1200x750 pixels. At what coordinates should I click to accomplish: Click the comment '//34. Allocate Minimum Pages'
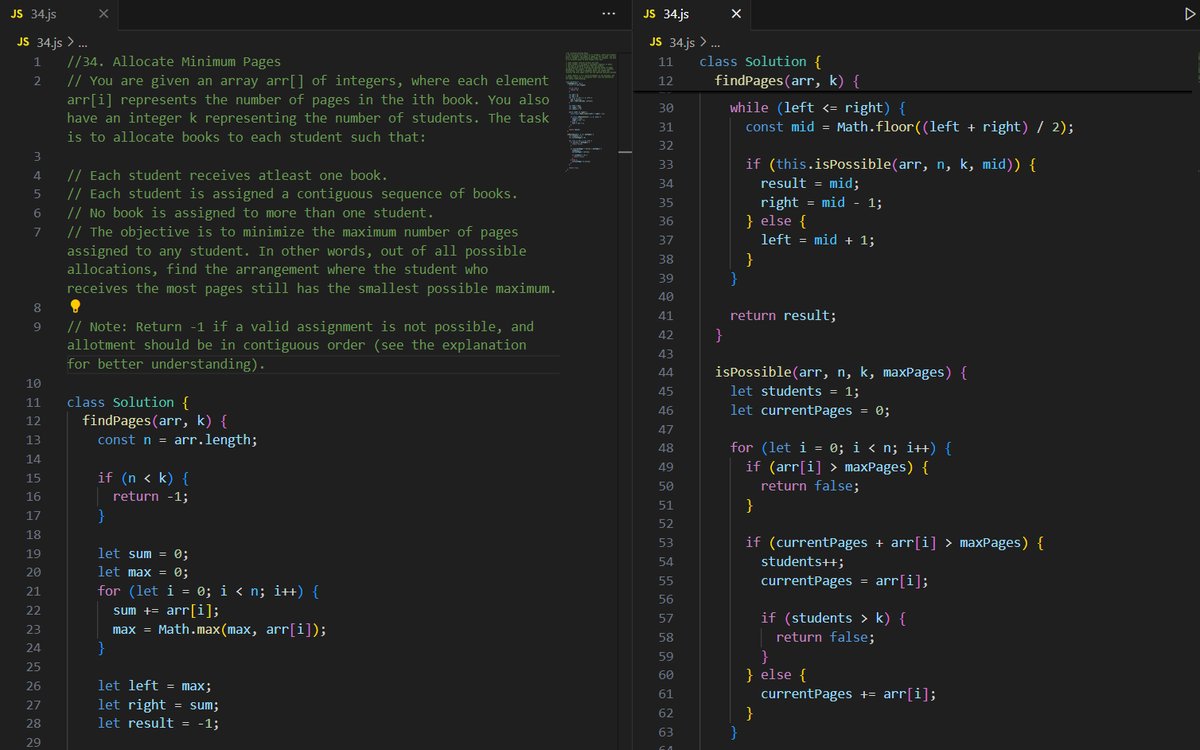[174, 62]
